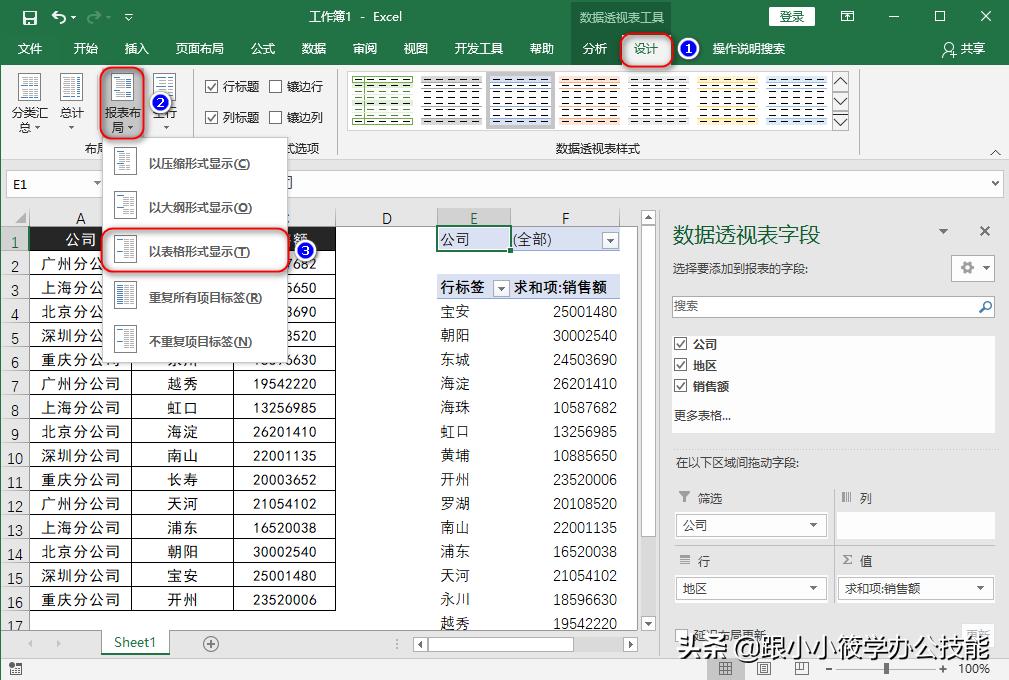1009x680 pixels.
Task: Open the 开发工具 ribbon tab
Action: coord(478,47)
